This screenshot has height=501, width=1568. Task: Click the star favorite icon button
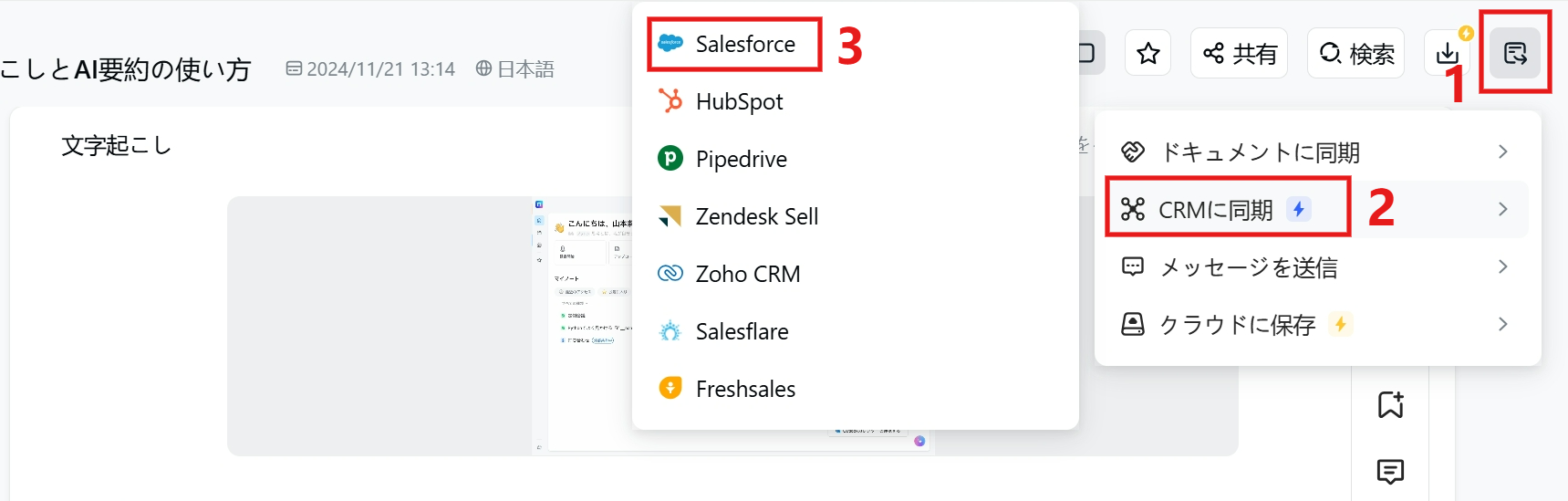pyautogui.click(x=1147, y=53)
